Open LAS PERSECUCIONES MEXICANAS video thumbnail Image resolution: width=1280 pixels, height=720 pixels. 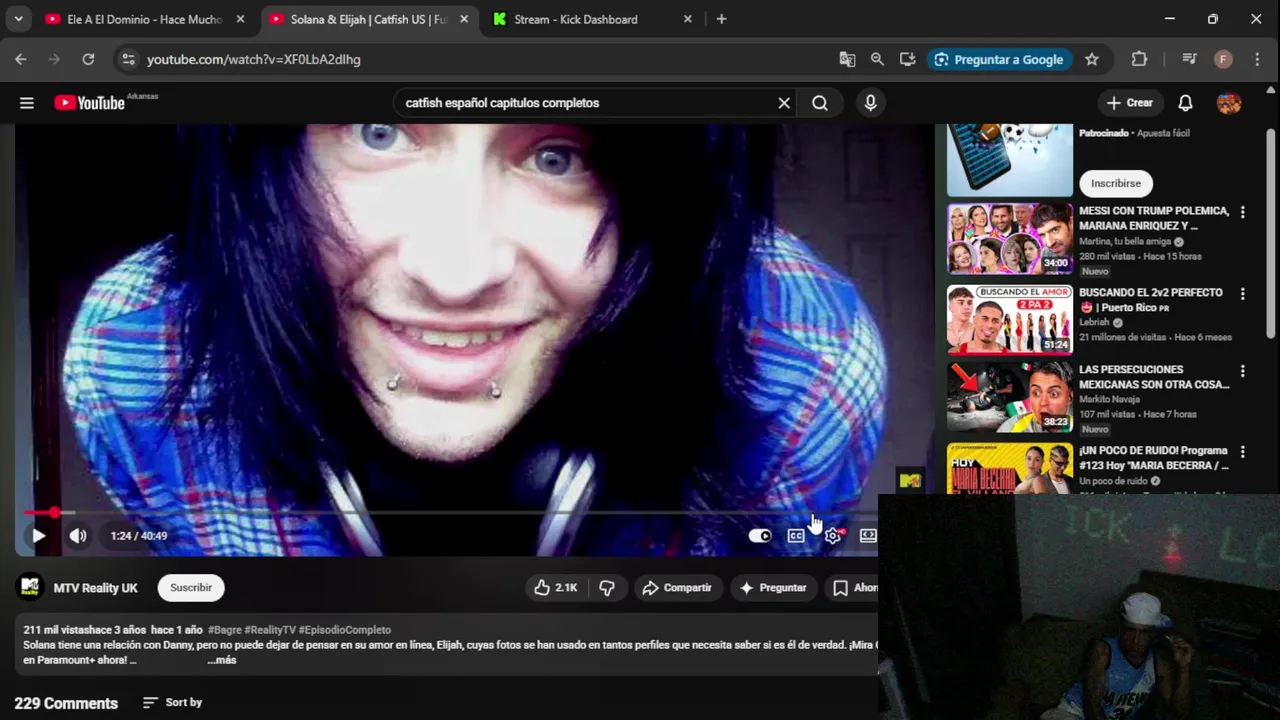tap(1010, 397)
